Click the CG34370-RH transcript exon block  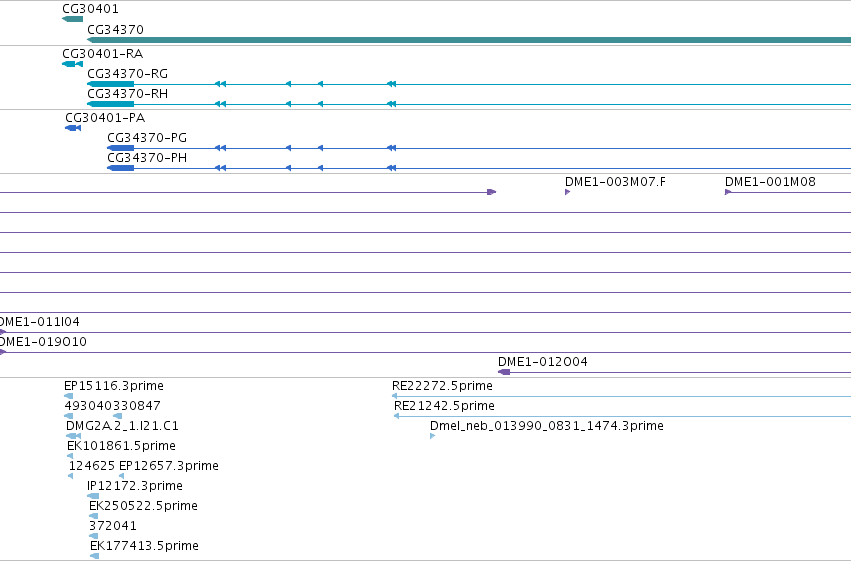click(x=111, y=104)
